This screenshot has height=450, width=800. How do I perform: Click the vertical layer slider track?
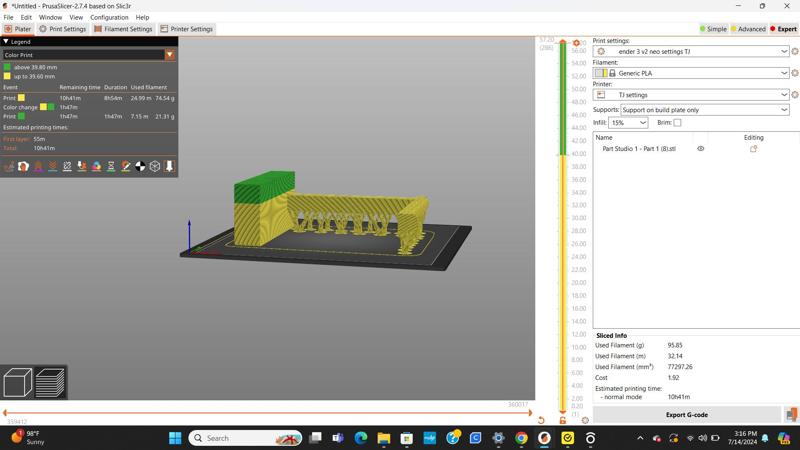563,250
